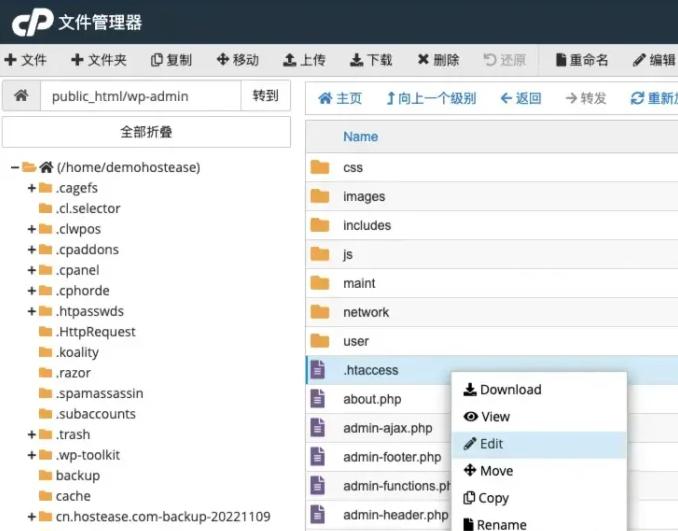
Task: Click the home icon beside path field
Action: pos(21,95)
